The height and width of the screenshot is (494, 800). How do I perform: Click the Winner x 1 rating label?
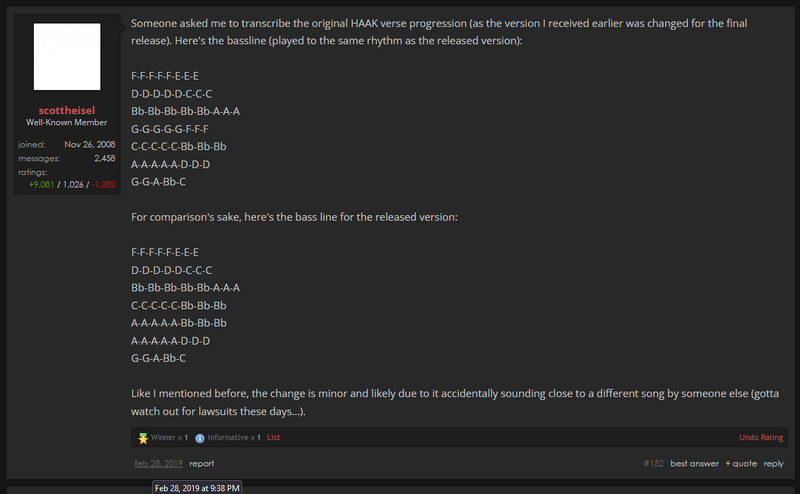tap(169, 437)
